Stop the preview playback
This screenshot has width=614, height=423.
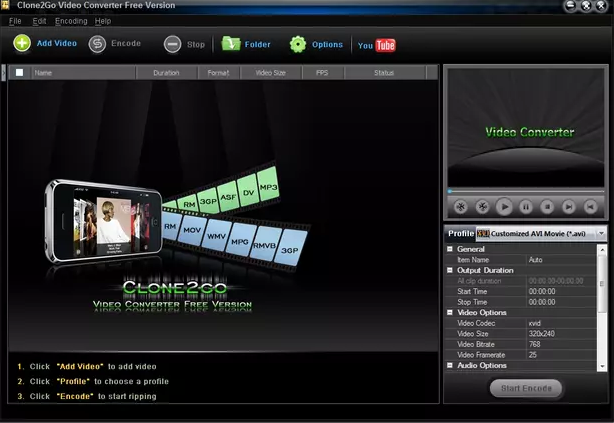(547, 206)
